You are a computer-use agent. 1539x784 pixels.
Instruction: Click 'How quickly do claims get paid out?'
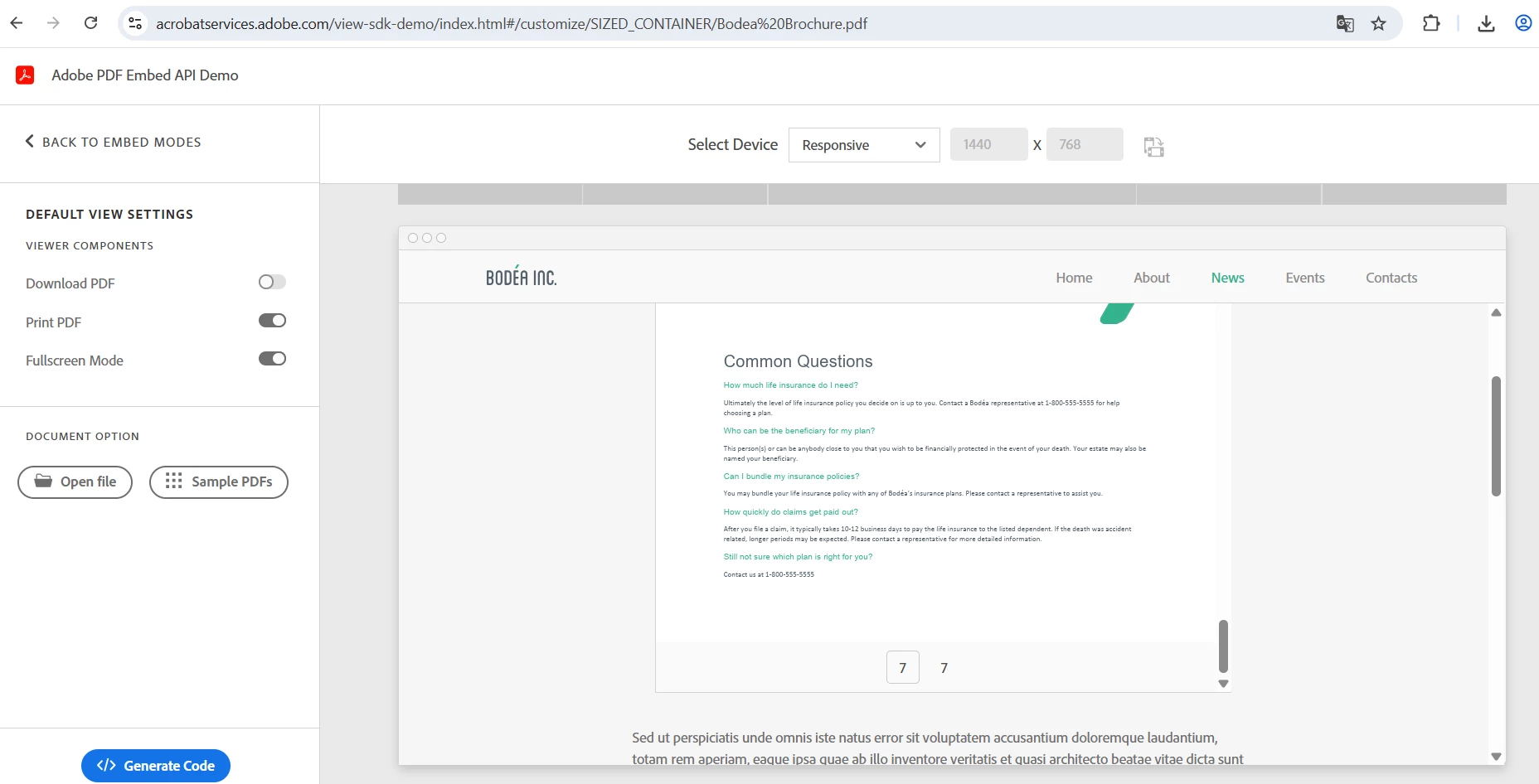790,512
